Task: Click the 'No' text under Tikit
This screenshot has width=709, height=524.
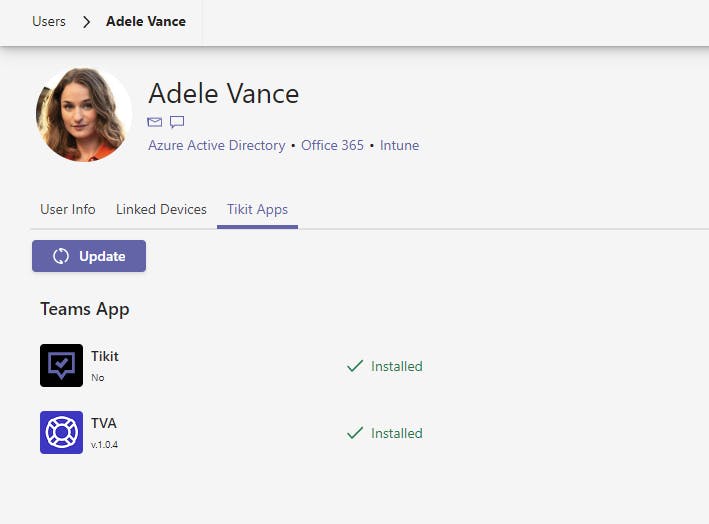Action: (98, 378)
